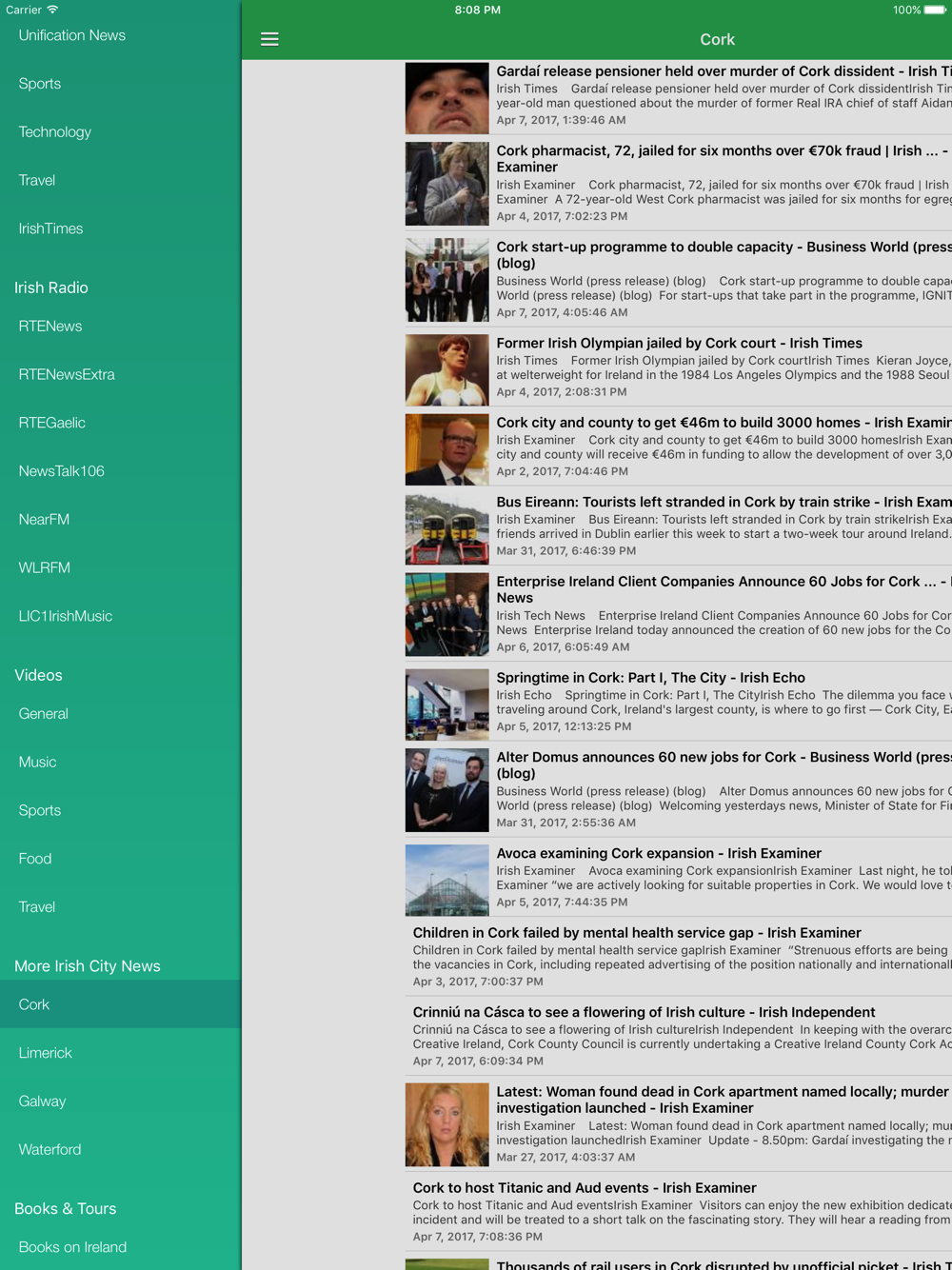
Task: Select Cork city news
Action: (x=120, y=1004)
